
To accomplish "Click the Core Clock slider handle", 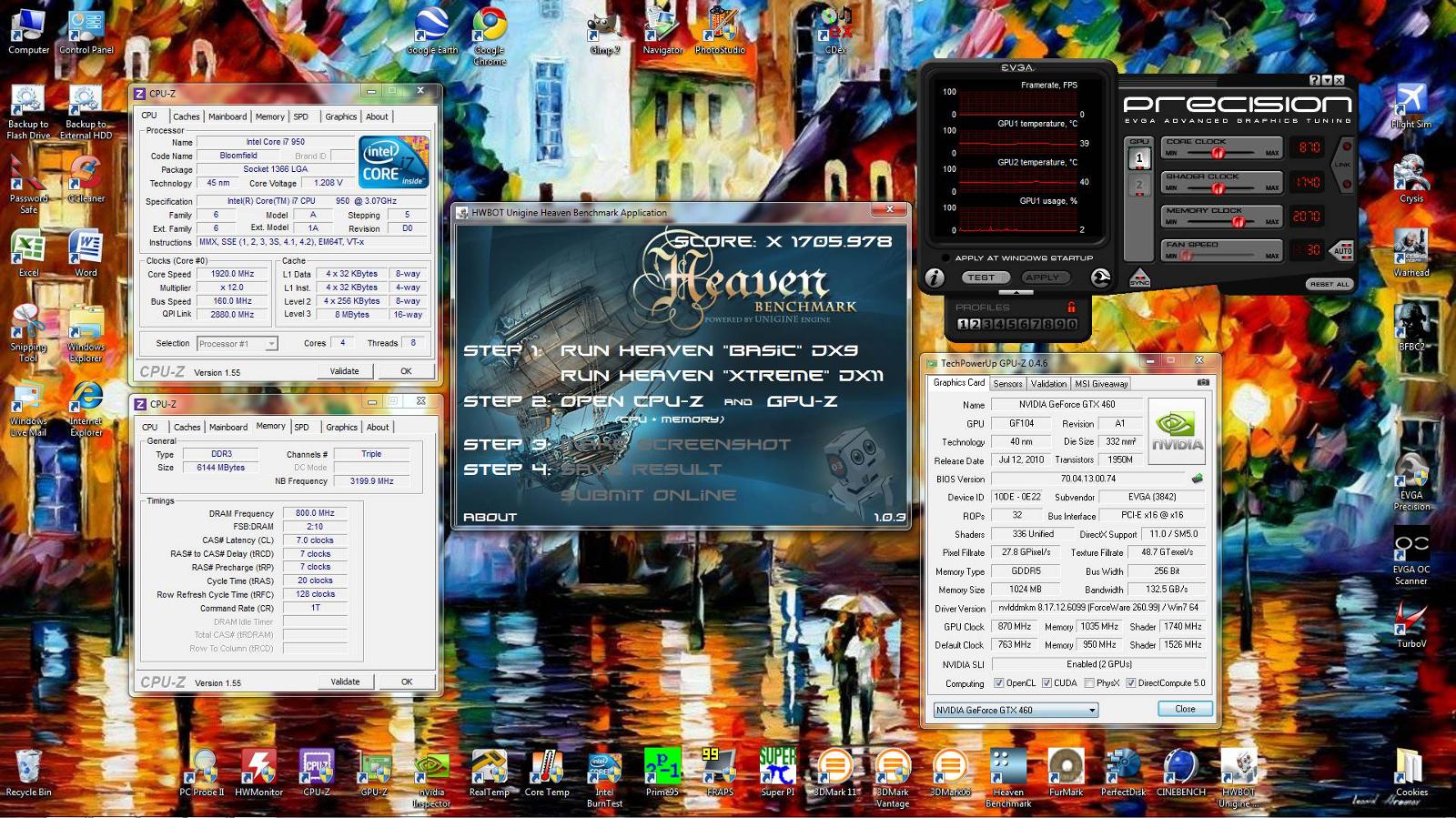I will (1218, 153).
